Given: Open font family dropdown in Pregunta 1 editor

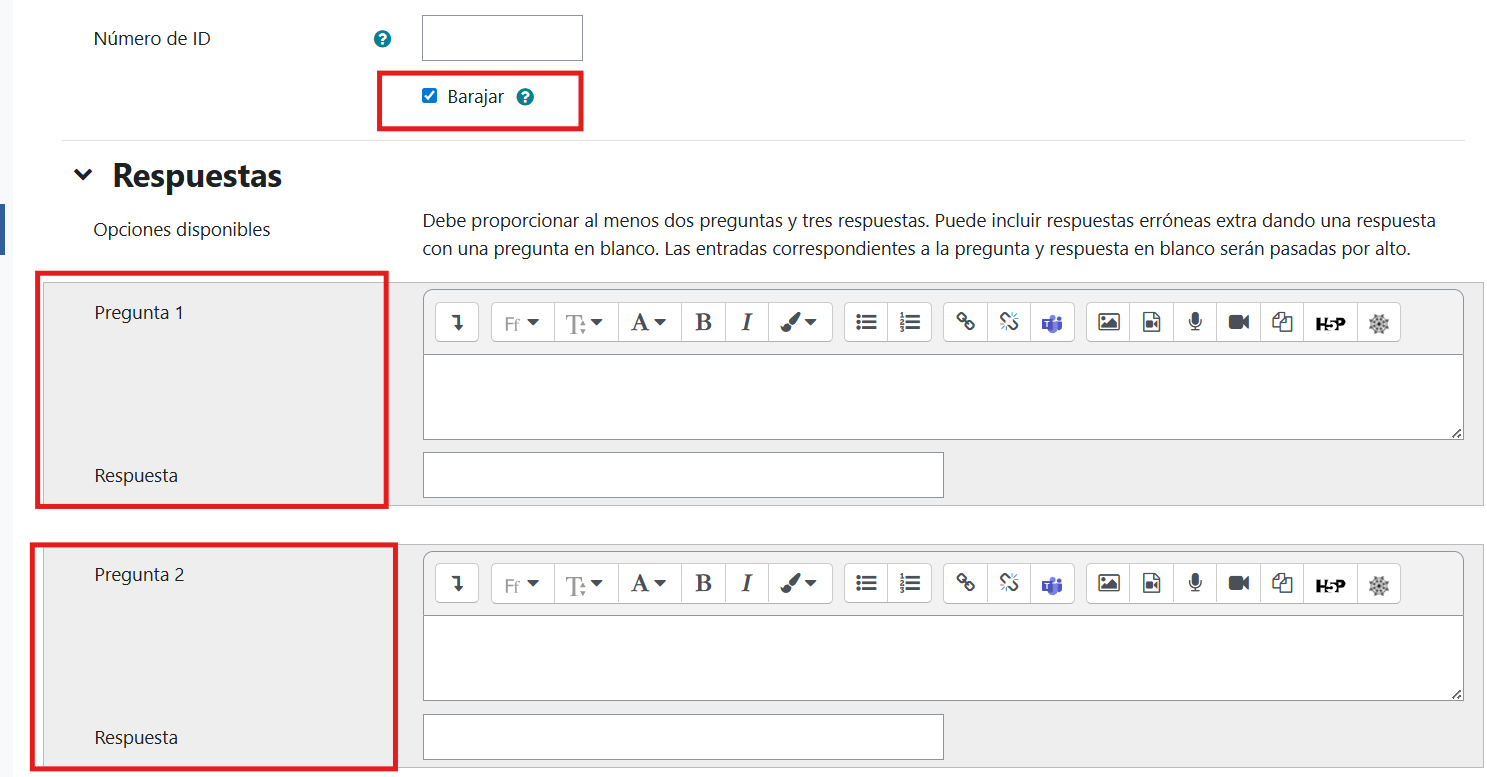Looking at the screenshot, I should [x=522, y=322].
